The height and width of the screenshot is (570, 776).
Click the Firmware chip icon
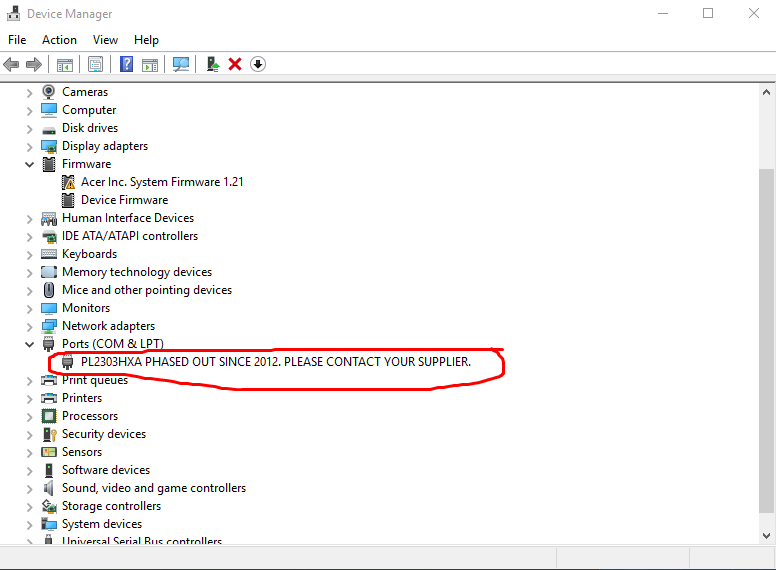pos(49,164)
